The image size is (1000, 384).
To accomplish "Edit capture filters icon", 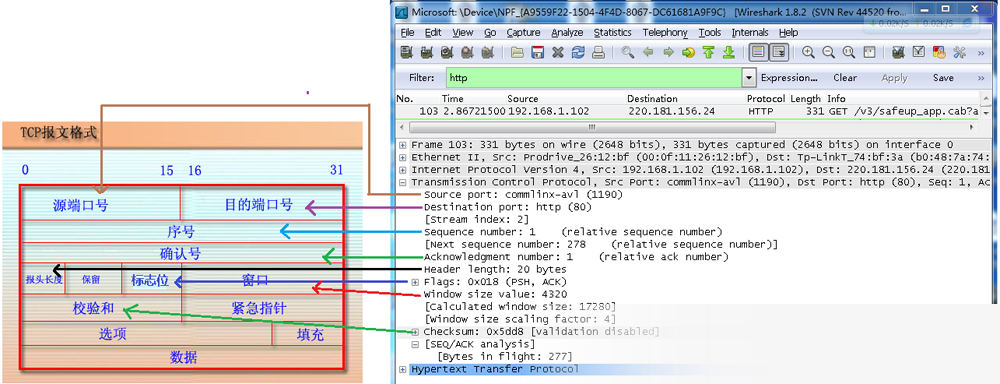I will (x=899, y=52).
